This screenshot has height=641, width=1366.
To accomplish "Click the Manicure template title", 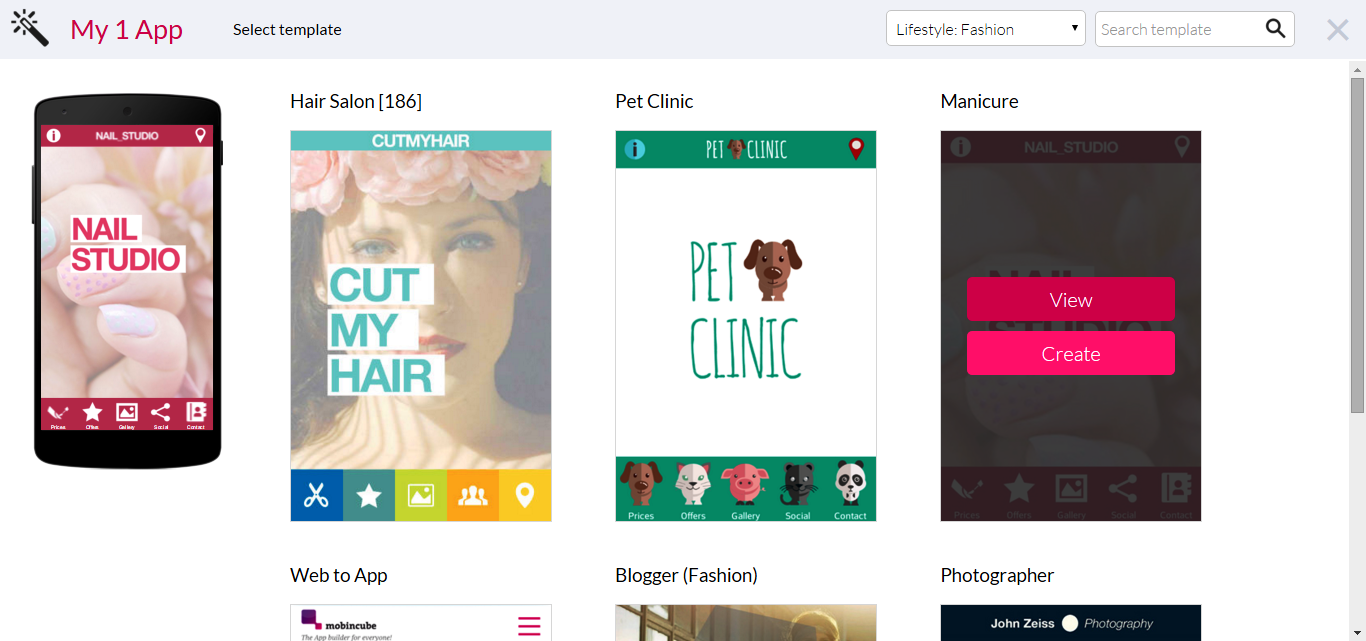I will tap(980, 101).
